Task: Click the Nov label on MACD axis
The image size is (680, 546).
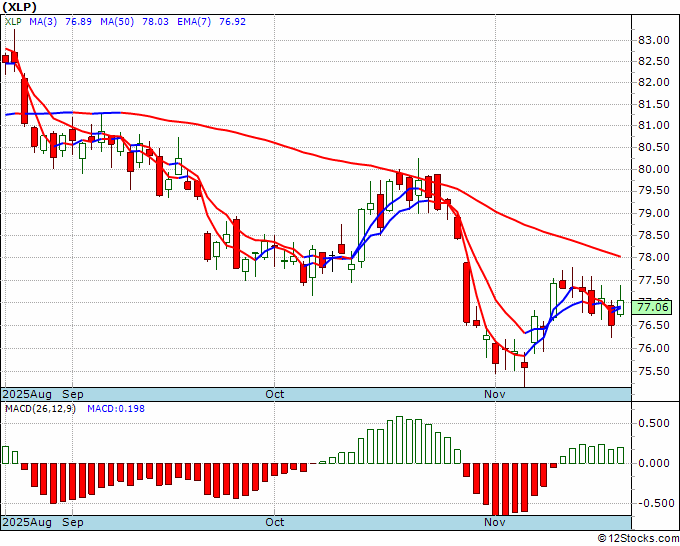Action: pos(494,522)
